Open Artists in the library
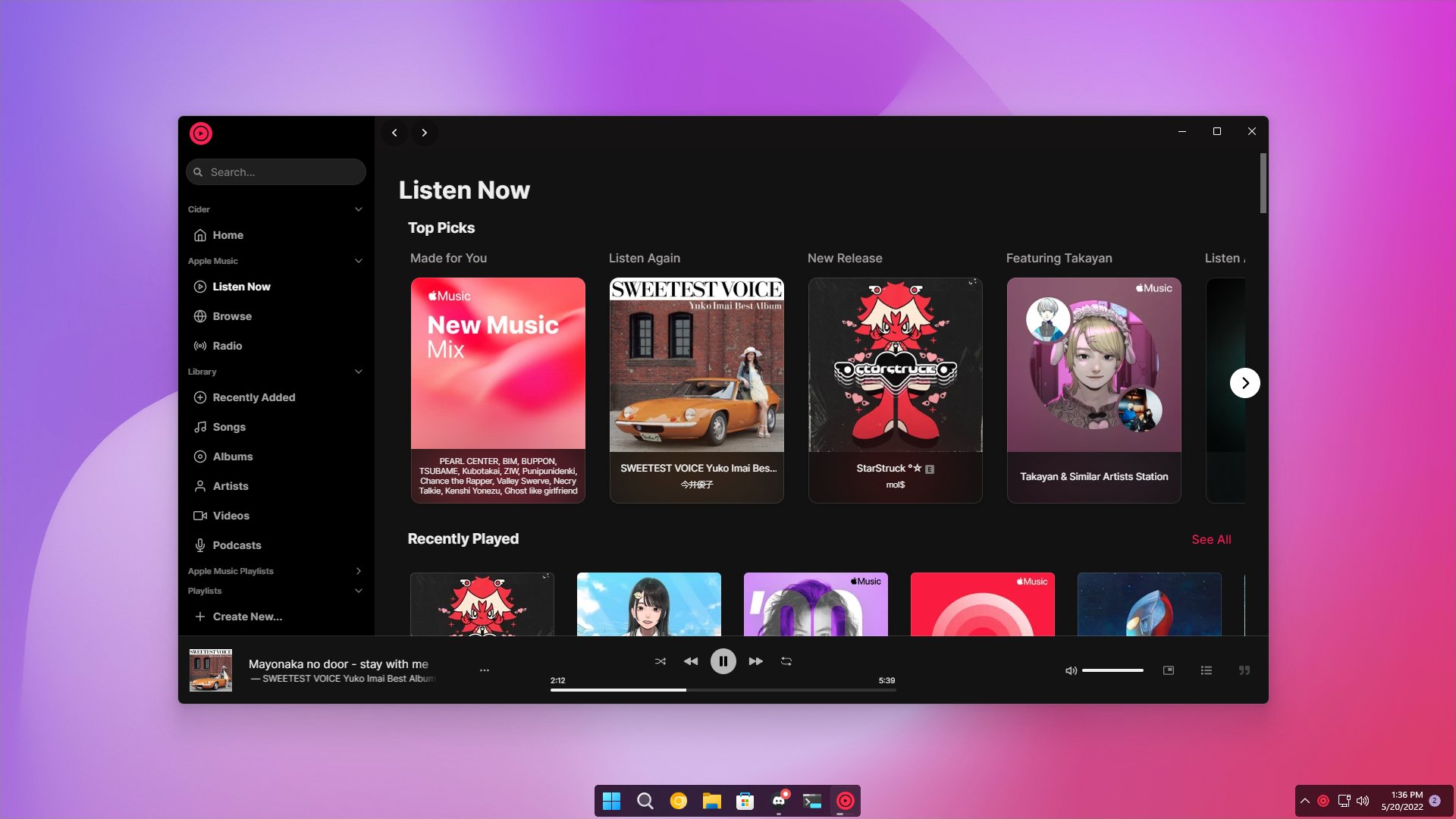This screenshot has width=1456, height=819. pos(276,486)
